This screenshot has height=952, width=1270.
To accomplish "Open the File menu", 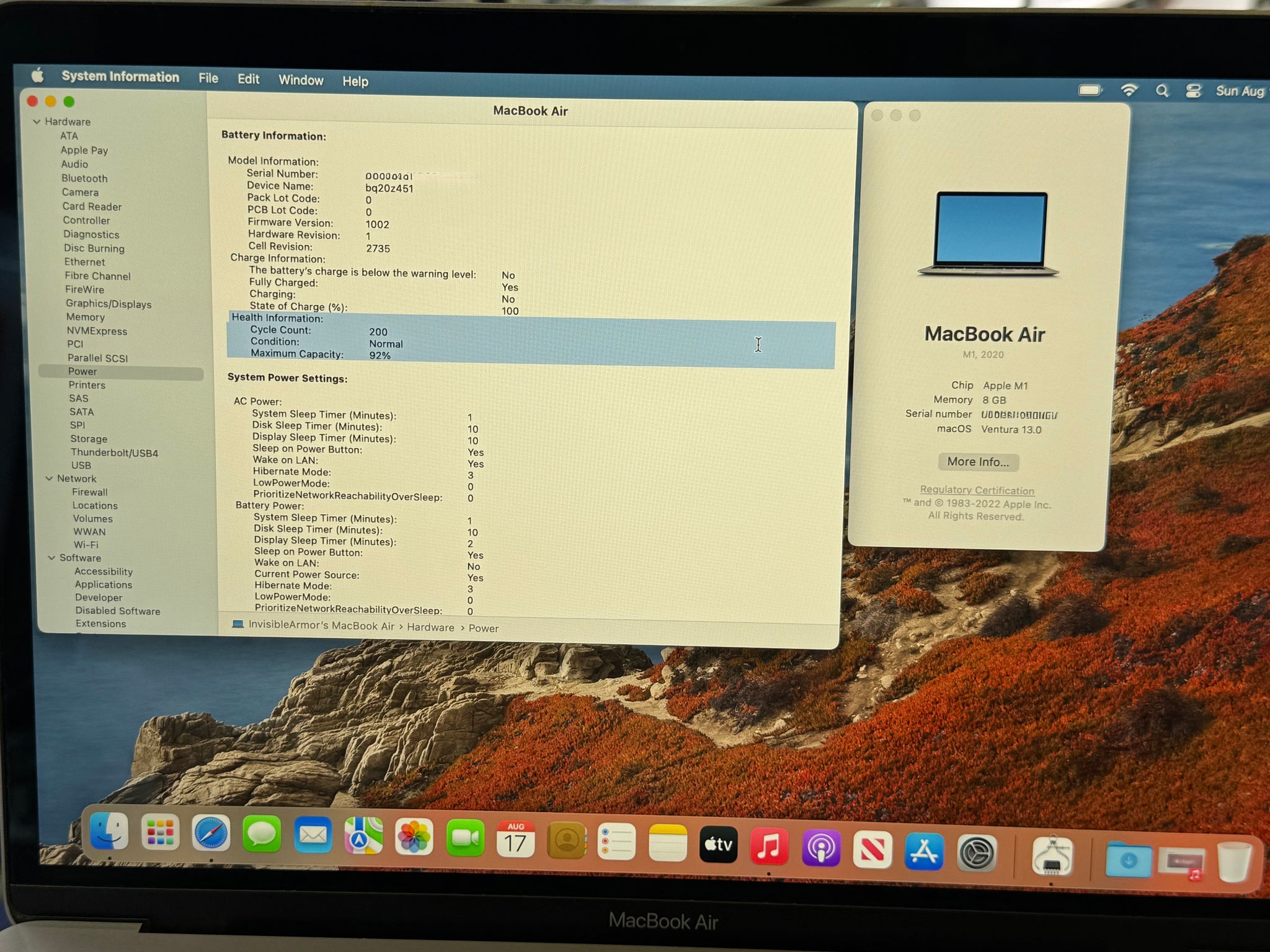I will (x=208, y=78).
